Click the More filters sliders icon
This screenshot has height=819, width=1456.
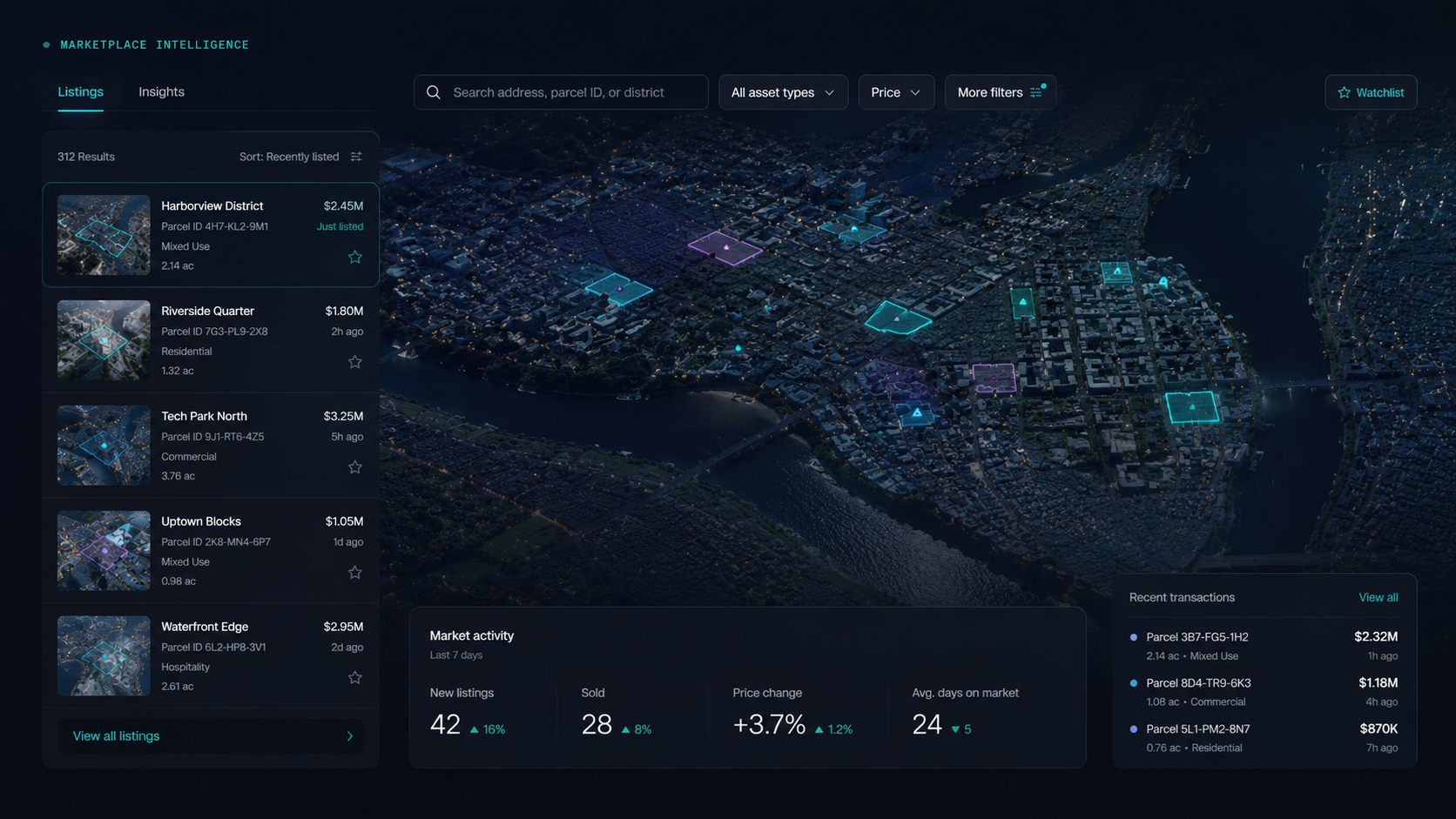click(1036, 92)
